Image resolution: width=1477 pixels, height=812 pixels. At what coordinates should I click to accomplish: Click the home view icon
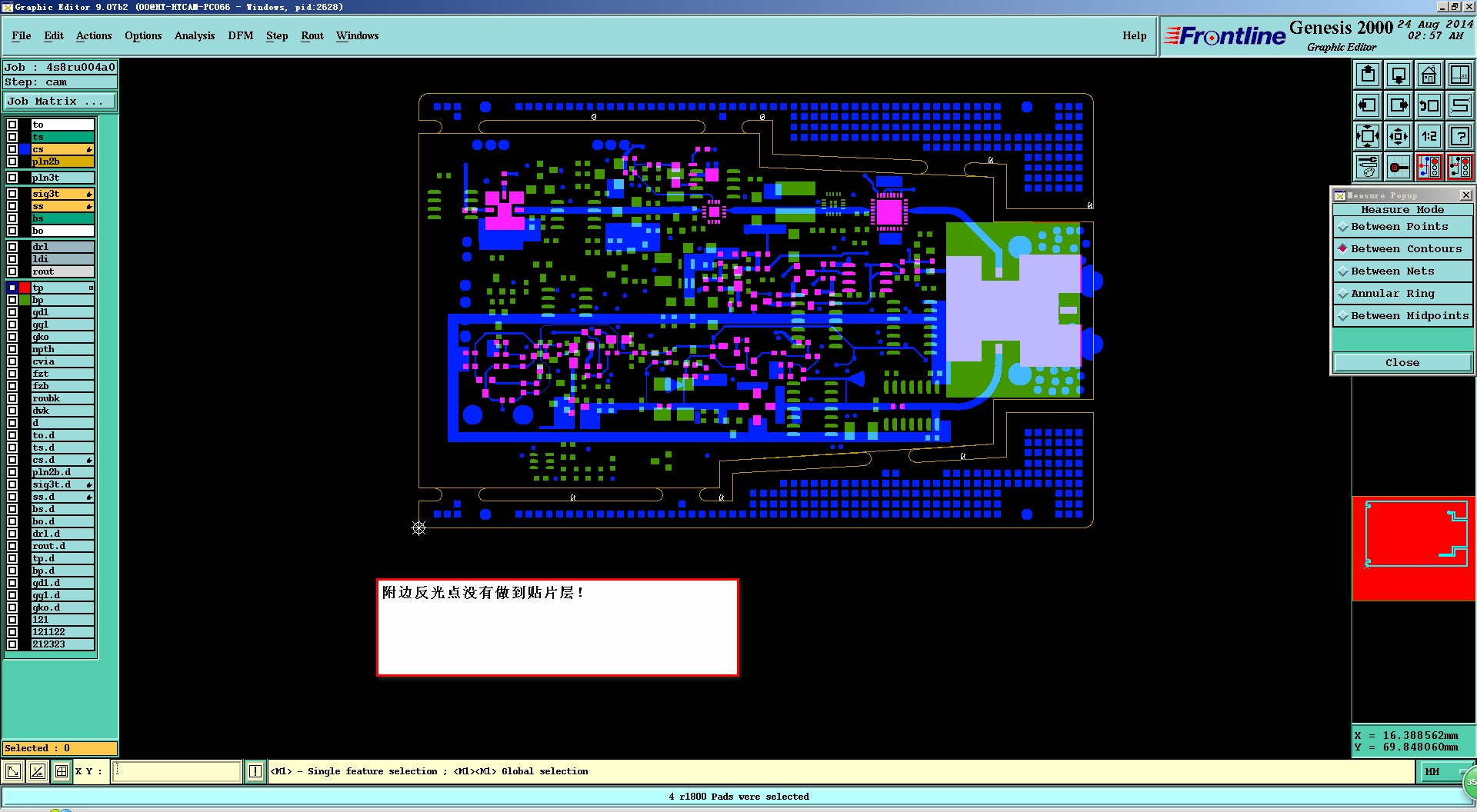click(1429, 75)
